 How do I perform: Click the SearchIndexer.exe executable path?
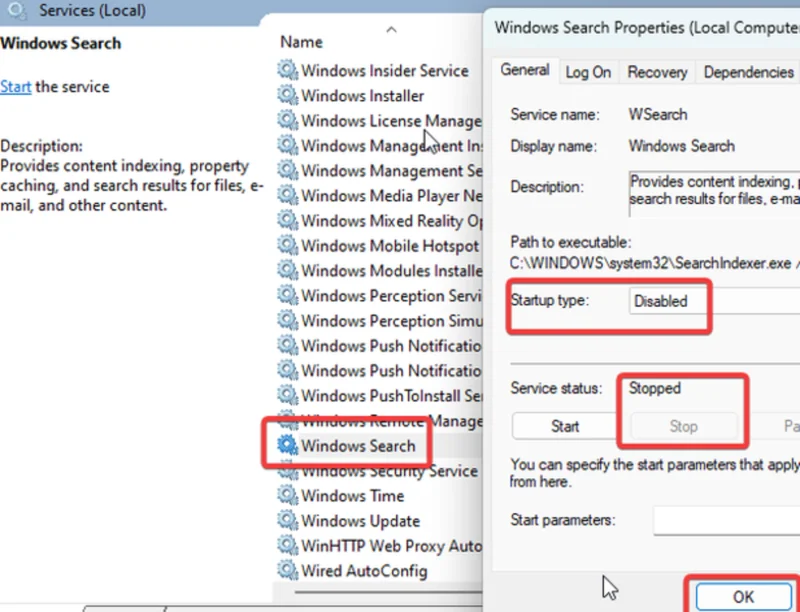click(x=655, y=263)
